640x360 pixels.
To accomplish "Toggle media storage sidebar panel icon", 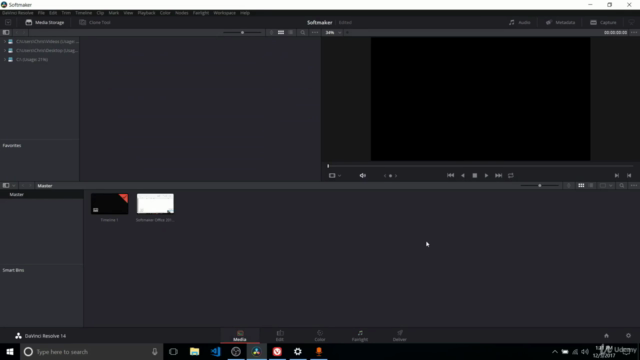I will [x=6, y=32].
